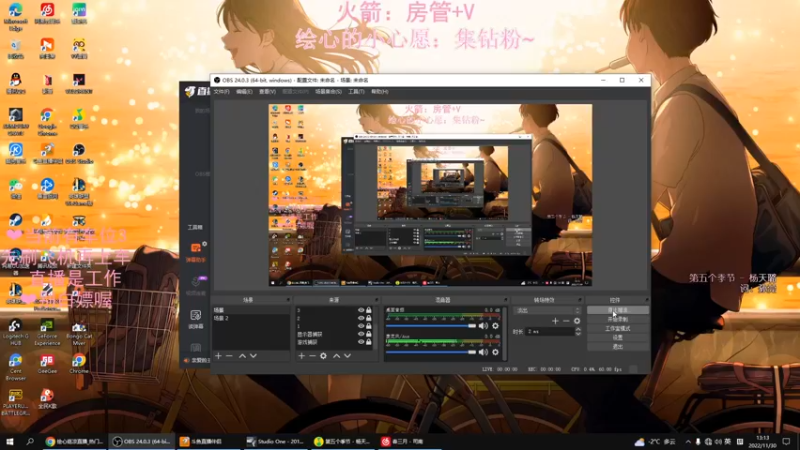Open the 帮助(H) menu

click(380, 92)
